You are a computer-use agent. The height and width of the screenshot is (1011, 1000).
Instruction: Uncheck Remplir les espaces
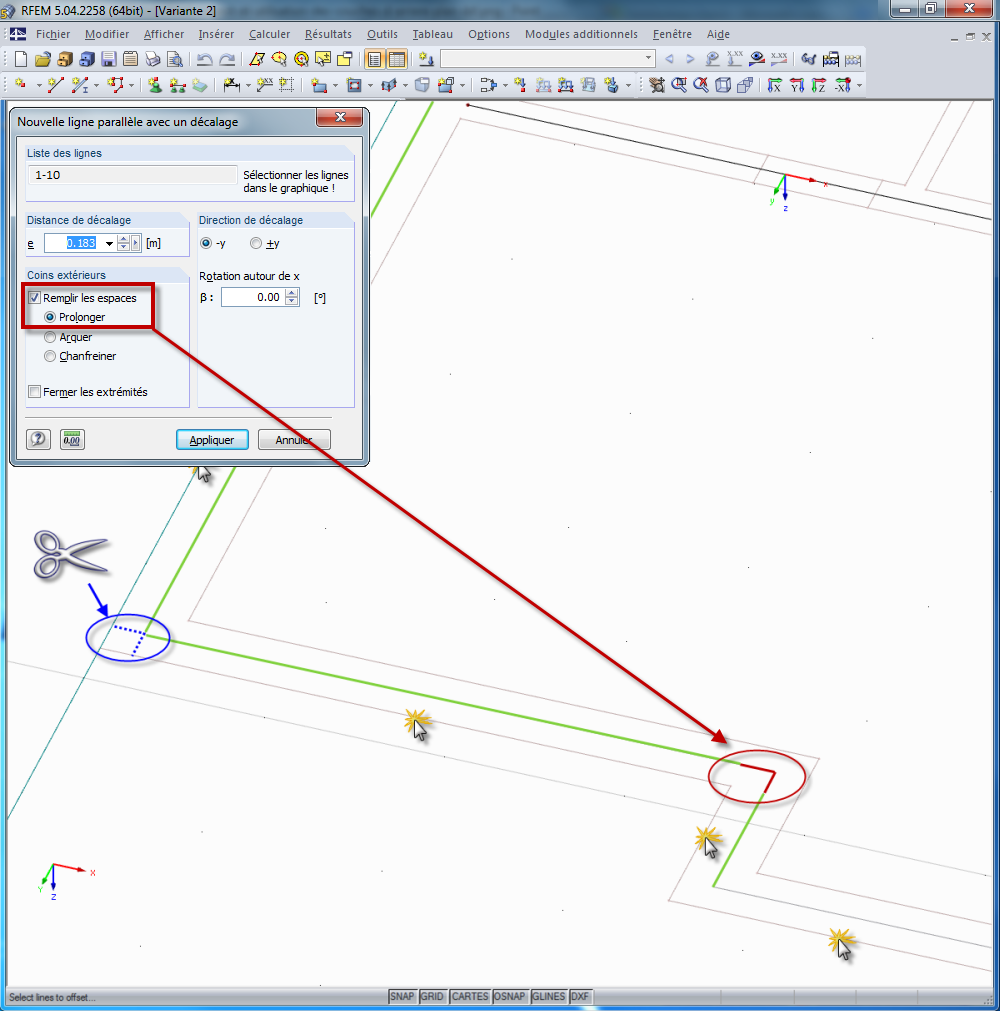pyautogui.click(x=34, y=297)
